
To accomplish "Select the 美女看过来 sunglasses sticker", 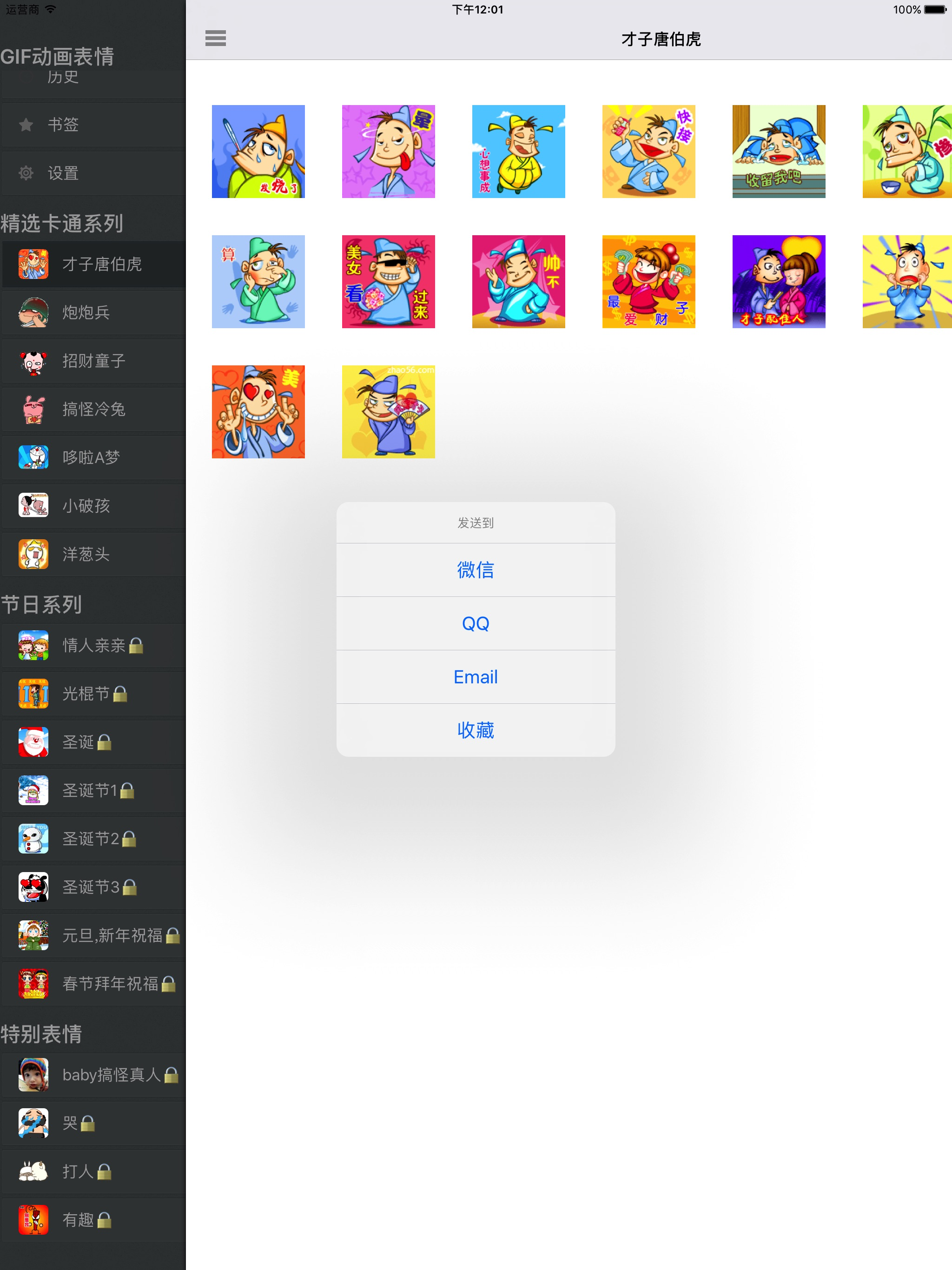I will (x=388, y=282).
